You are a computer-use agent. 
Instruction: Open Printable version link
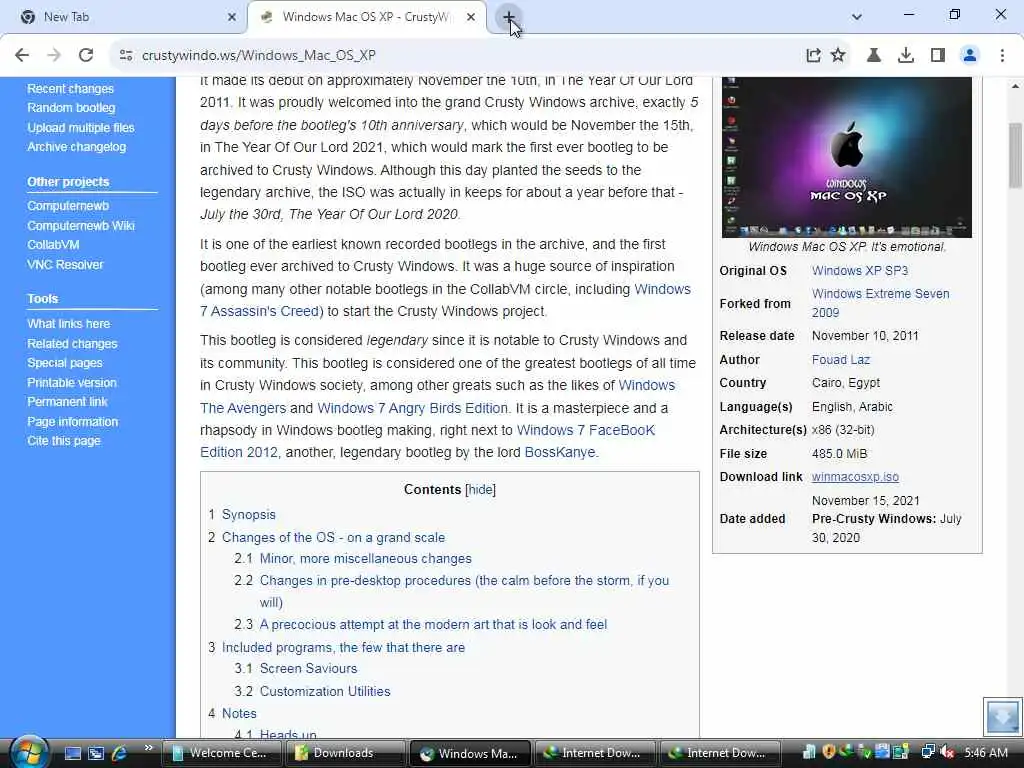[x=72, y=383]
